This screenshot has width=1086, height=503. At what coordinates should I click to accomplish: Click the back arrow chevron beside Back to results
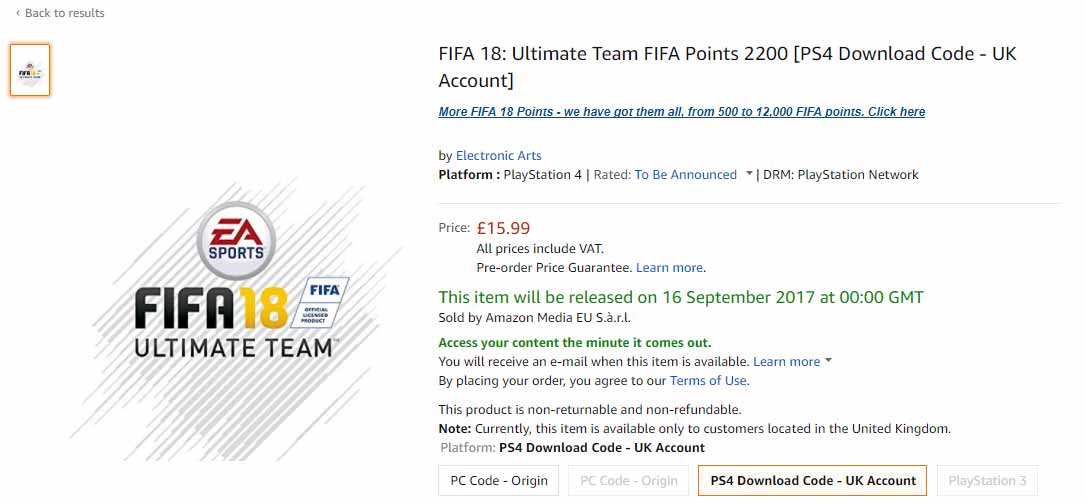(17, 13)
